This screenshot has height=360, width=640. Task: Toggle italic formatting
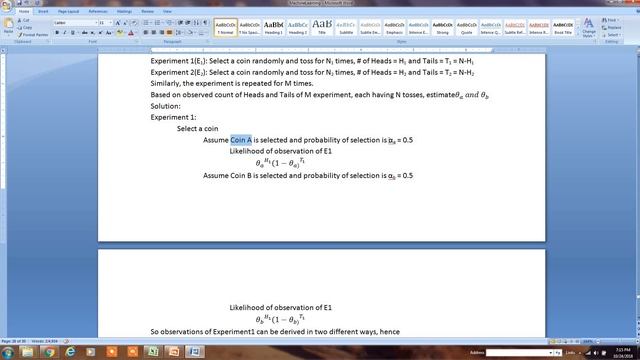(x=65, y=33)
